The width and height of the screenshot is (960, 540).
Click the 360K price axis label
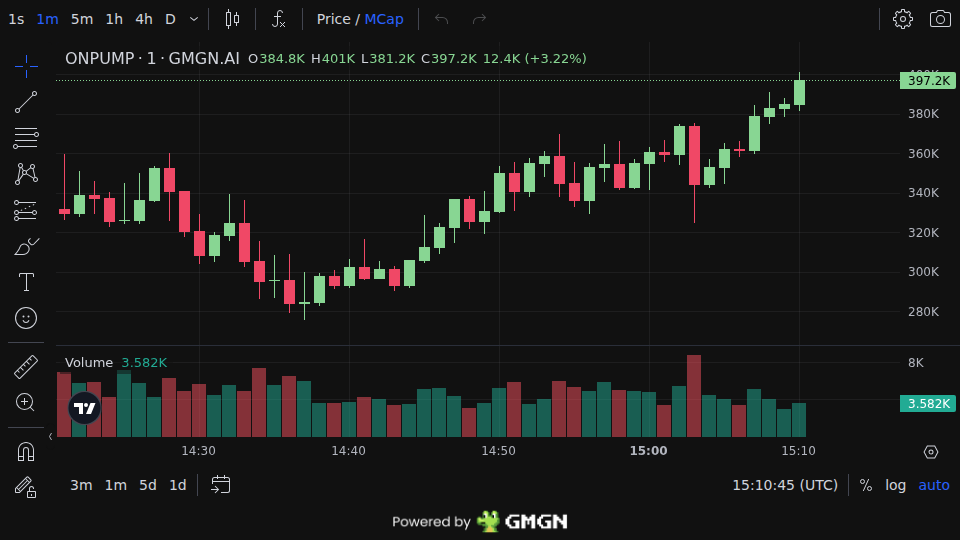pos(923,153)
